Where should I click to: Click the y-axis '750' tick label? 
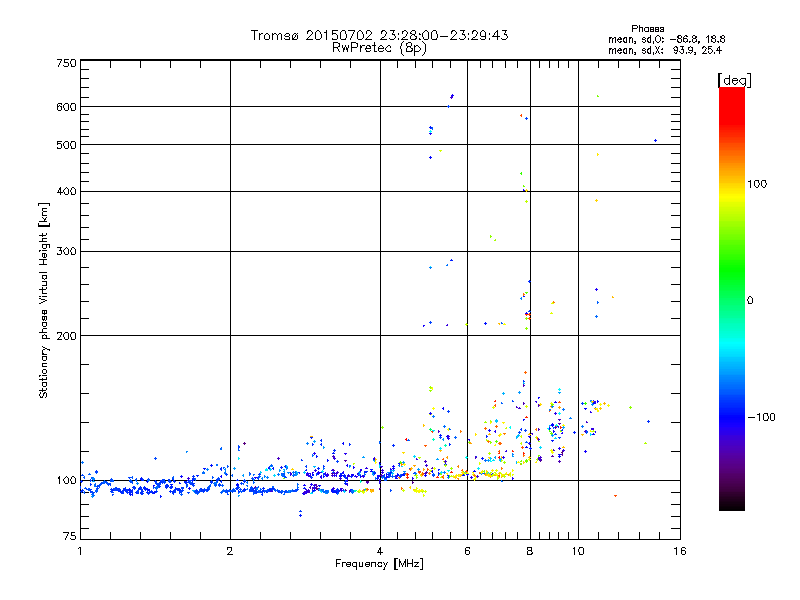[x=66, y=63]
